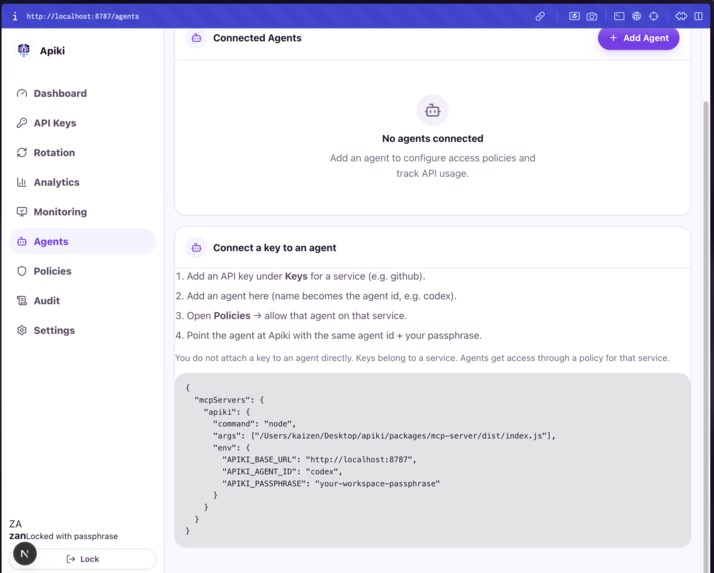
Task: Click the bold 'Keys' word in step 1
Action: tap(296, 276)
